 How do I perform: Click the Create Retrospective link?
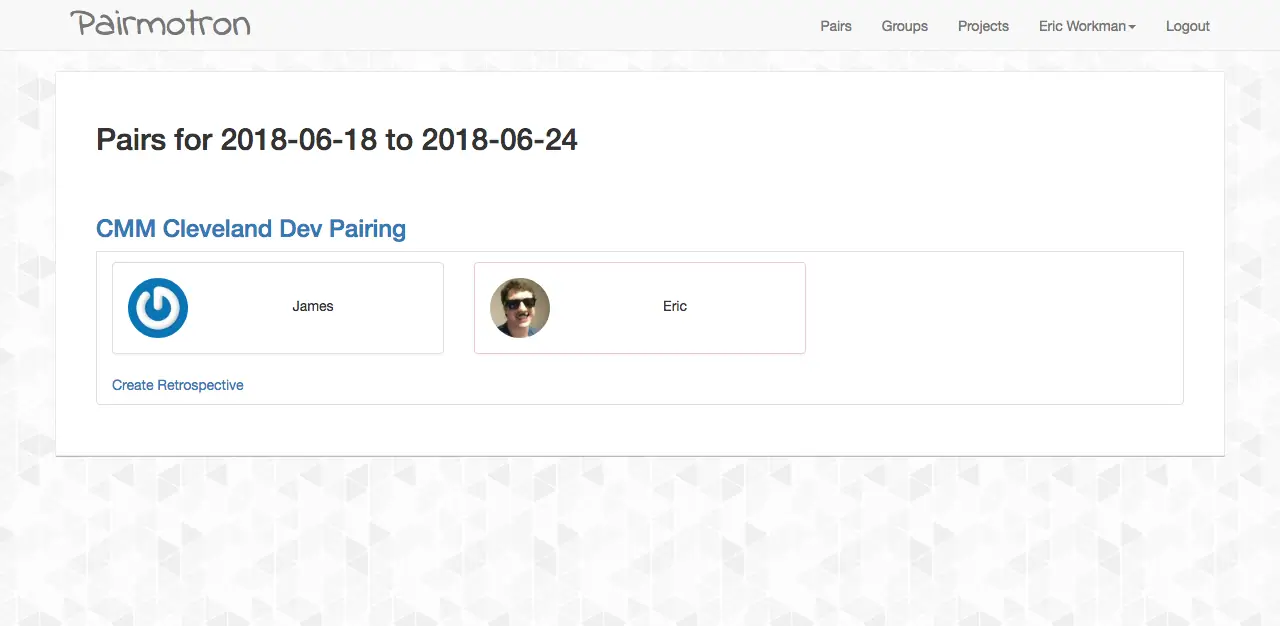coord(177,385)
